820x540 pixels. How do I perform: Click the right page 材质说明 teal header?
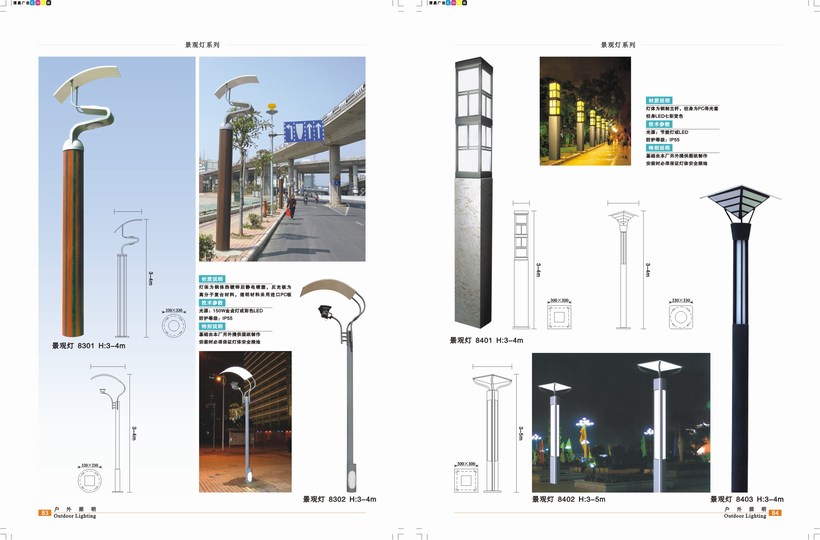[x=663, y=101]
